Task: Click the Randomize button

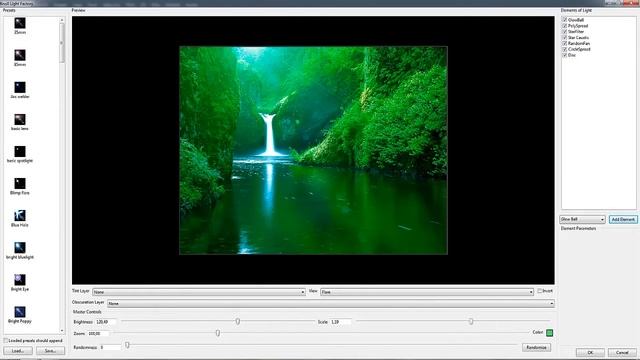Action: (536, 347)
